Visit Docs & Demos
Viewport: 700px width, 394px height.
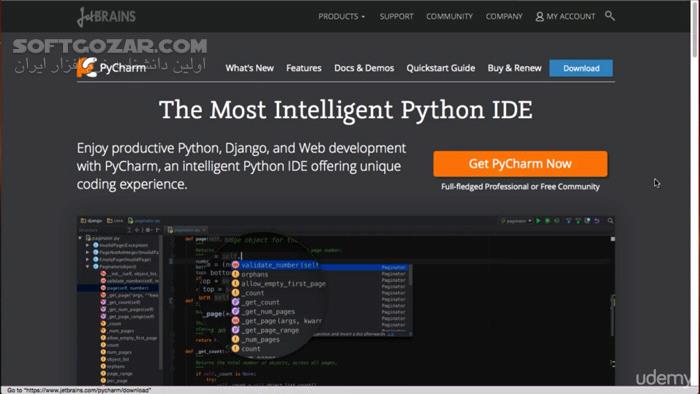point(364,68)
